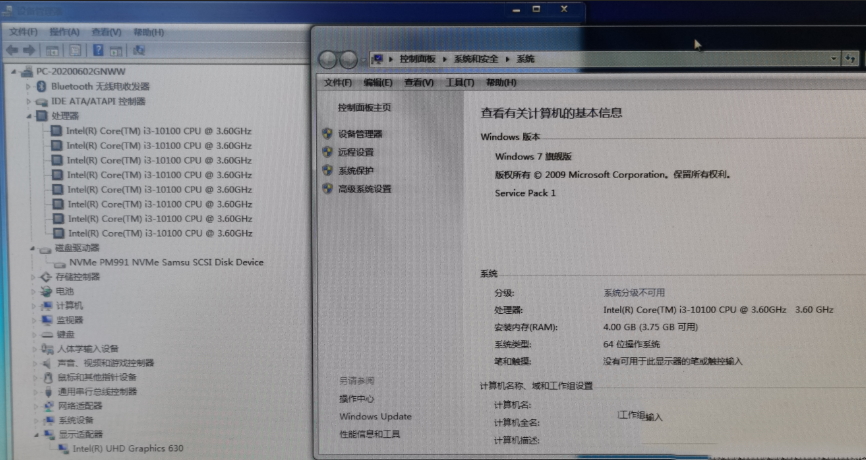Expand IDE ATA/ATAPI 控制器 node
Image resolution: width=866 pixels, height=460 pixels.
[29, 102]
